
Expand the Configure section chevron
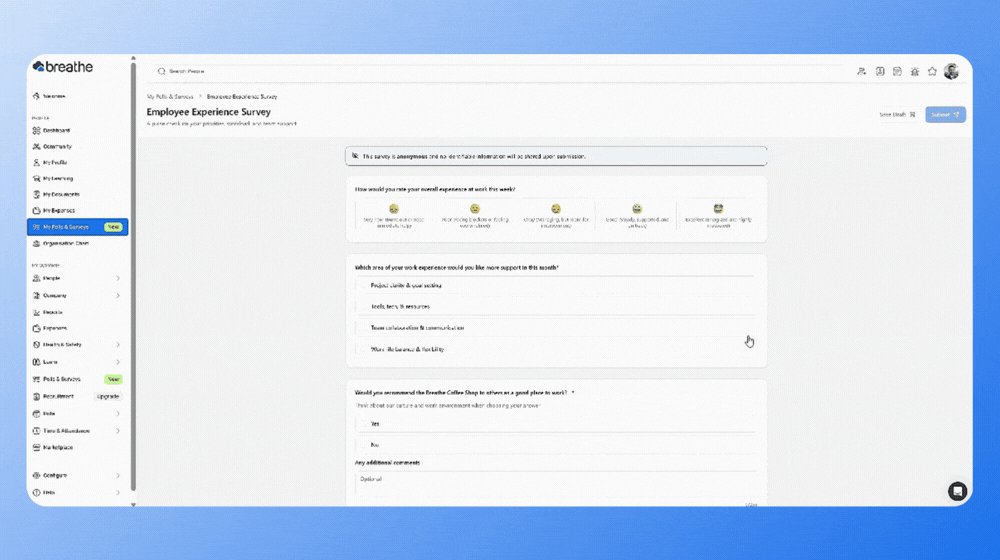(118, 476)
